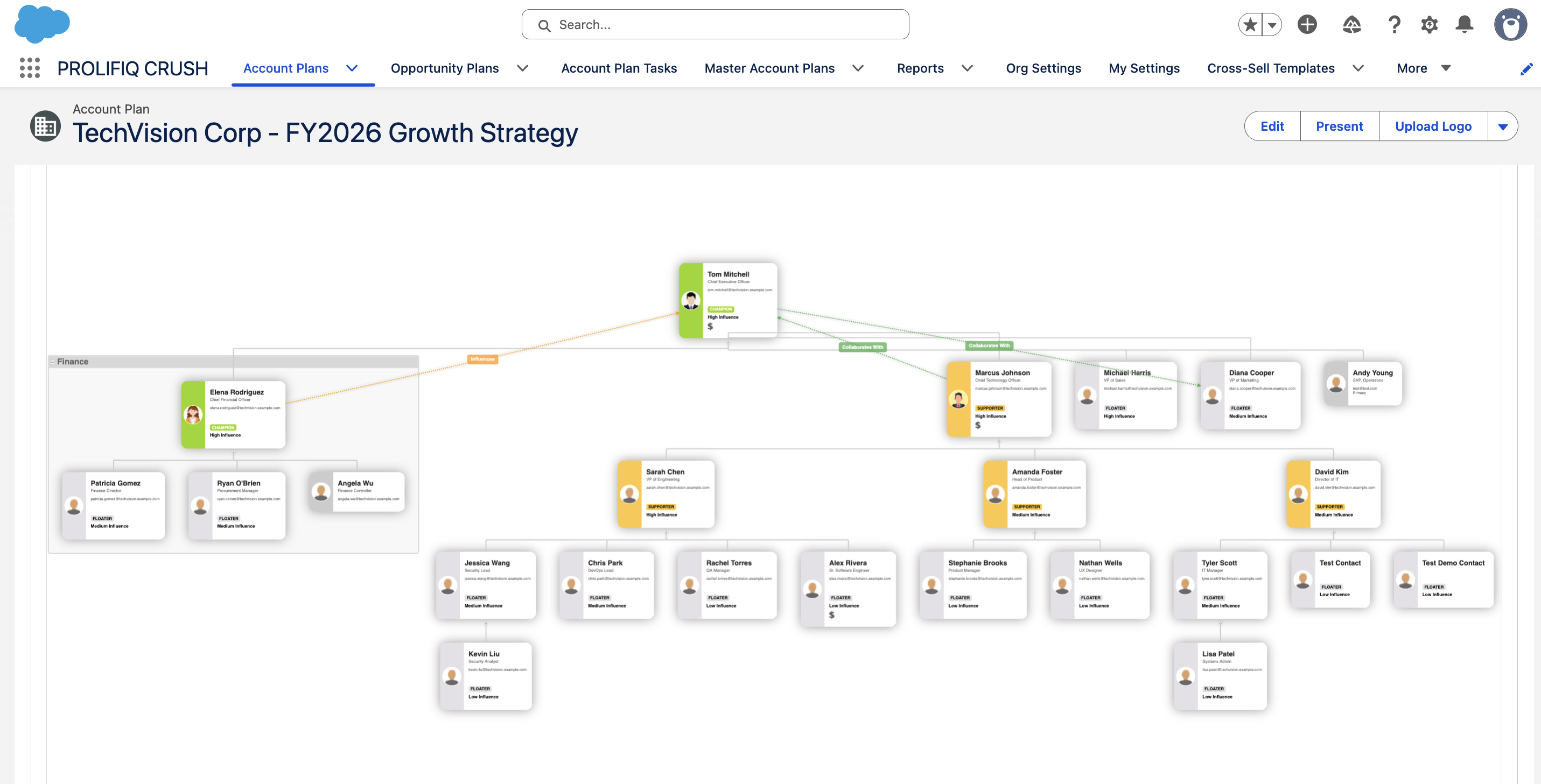The width and height of the screenshot is (1541, 784).
Task: Open the App Launcher dots grid
Action: coord(29,68)
